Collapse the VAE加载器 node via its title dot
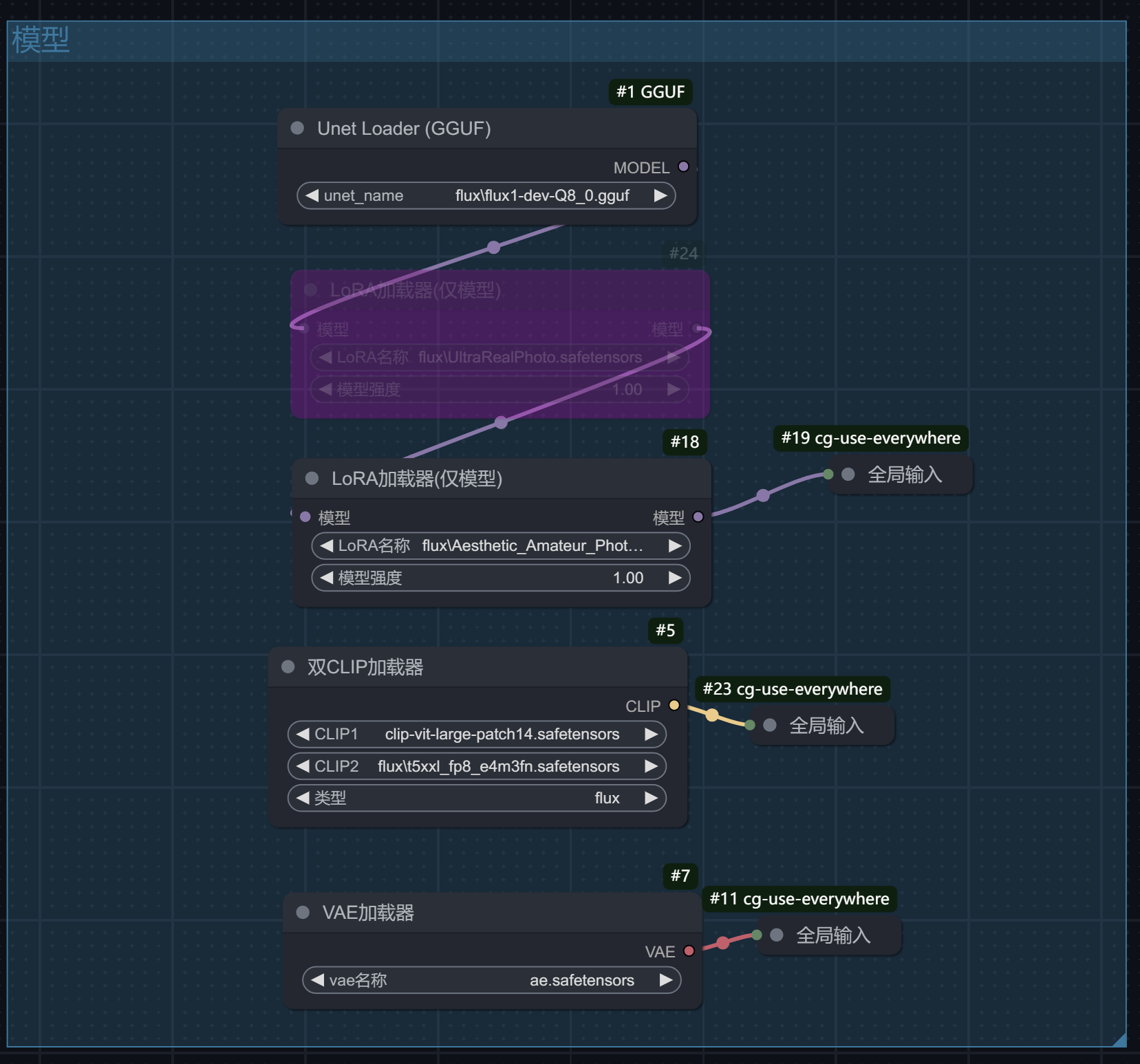The image size is (1140, 1064). coord(303,913)
